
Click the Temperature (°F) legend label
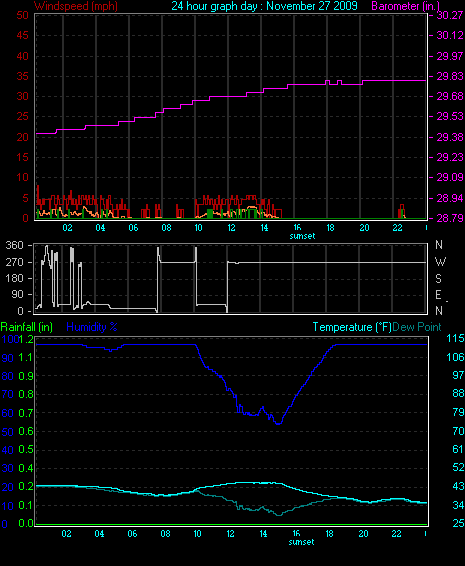(x=352, y=327)
